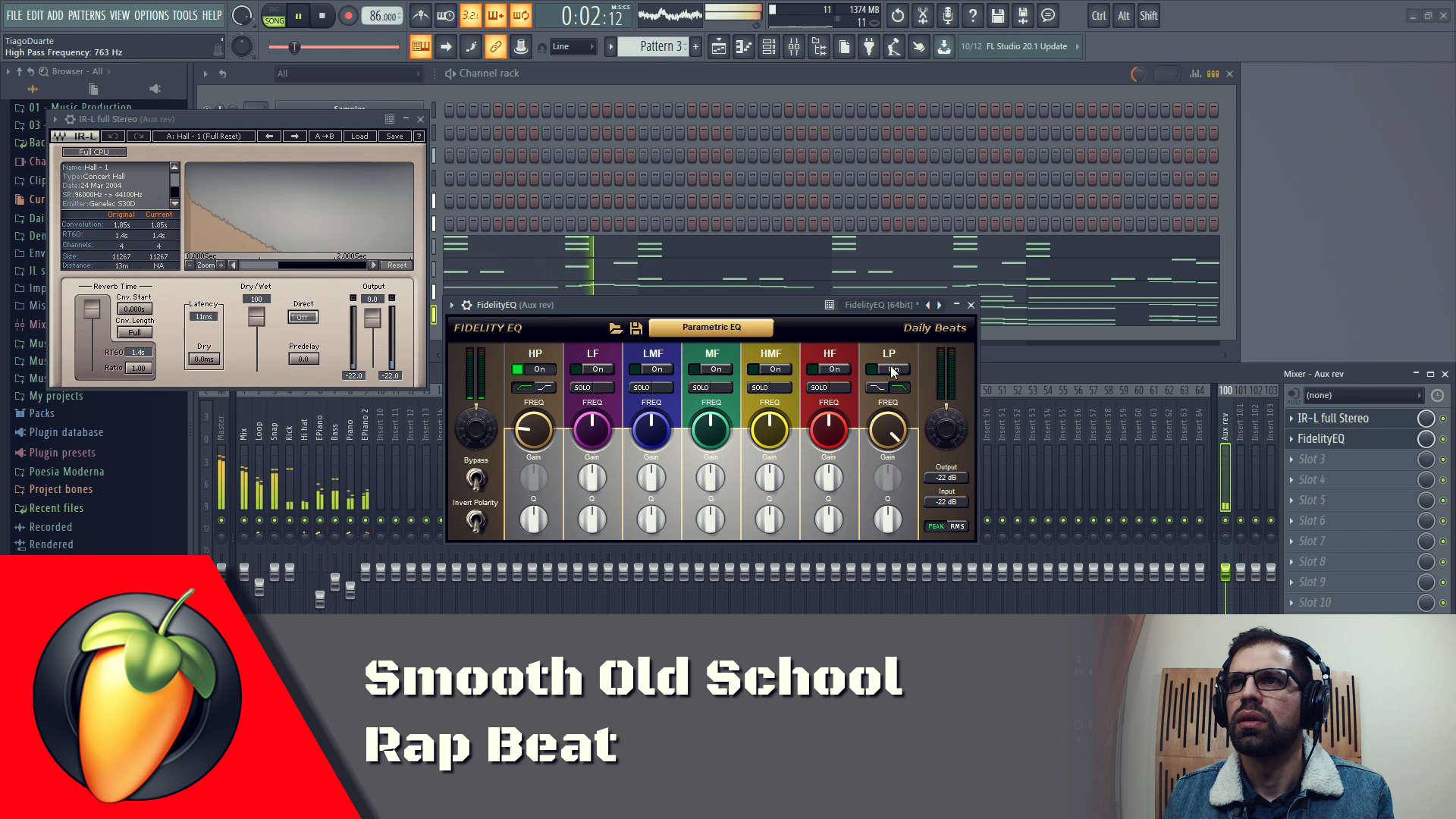Viewport: 1456px width, 819px height.
Task: Expand the IR-L full Stereo slot arrow
Action: [1291, 419]
